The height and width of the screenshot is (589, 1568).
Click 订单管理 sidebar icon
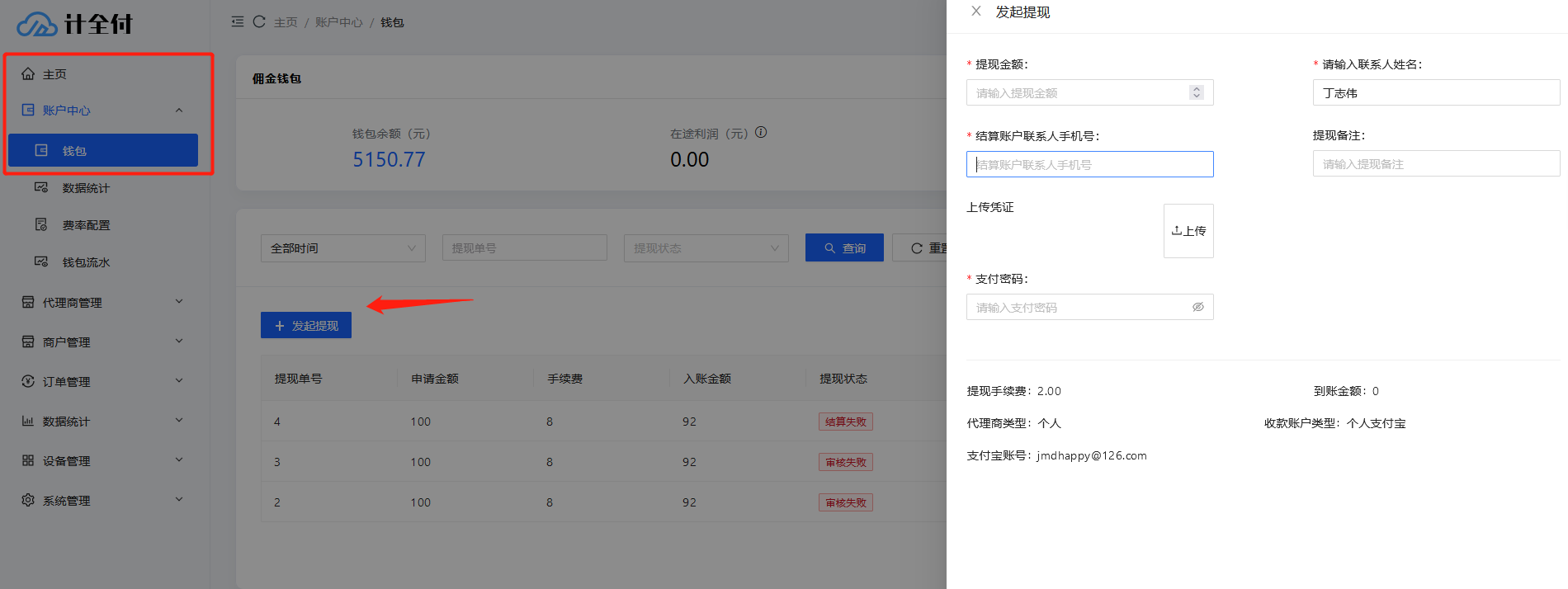tap(28, 381)
